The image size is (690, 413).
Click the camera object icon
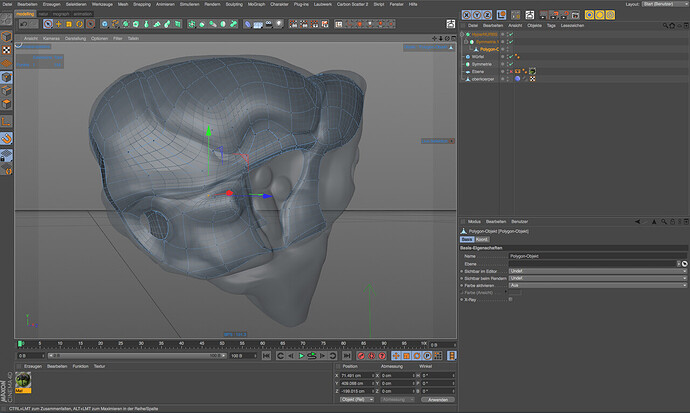tap(268, 24)
